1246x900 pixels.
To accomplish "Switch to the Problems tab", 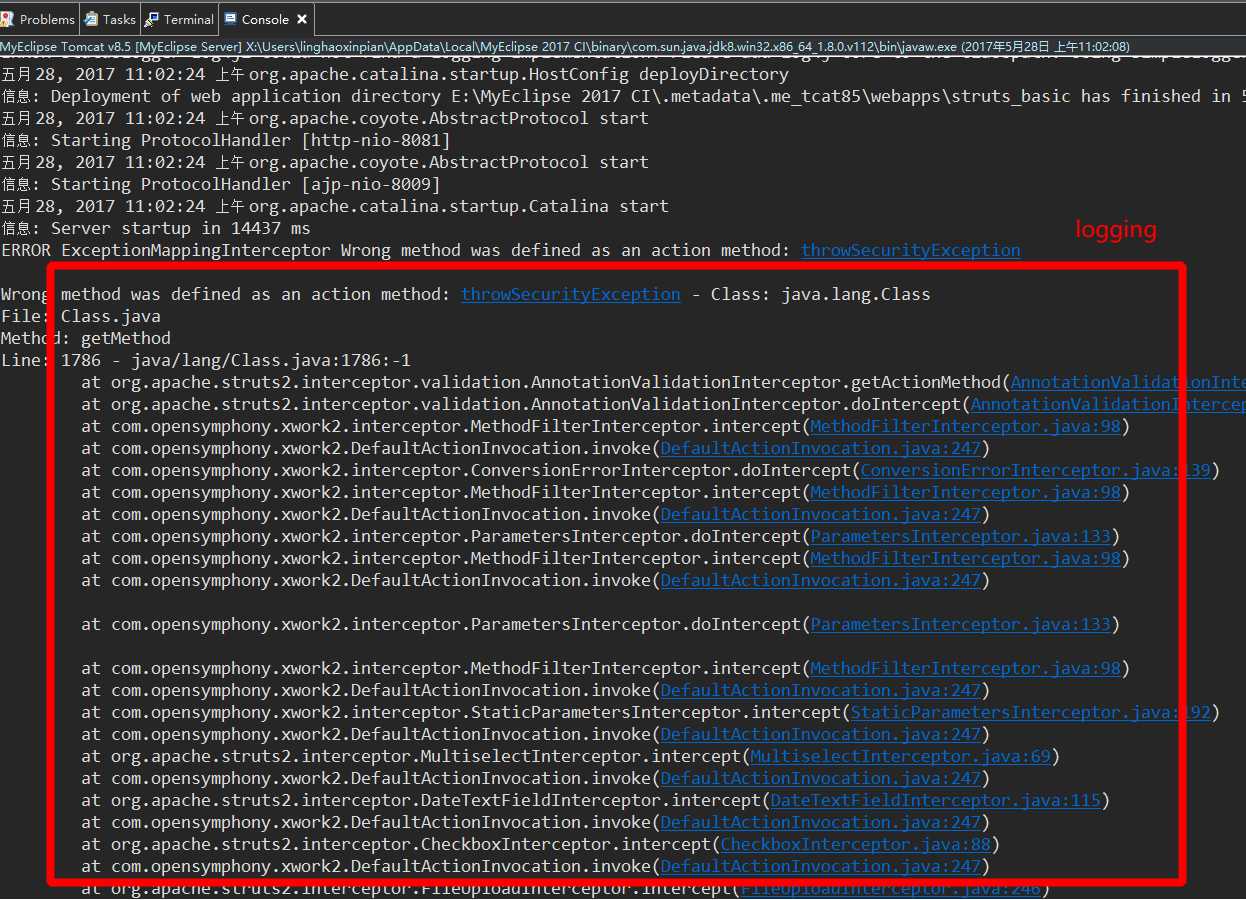I will [38, 19].
